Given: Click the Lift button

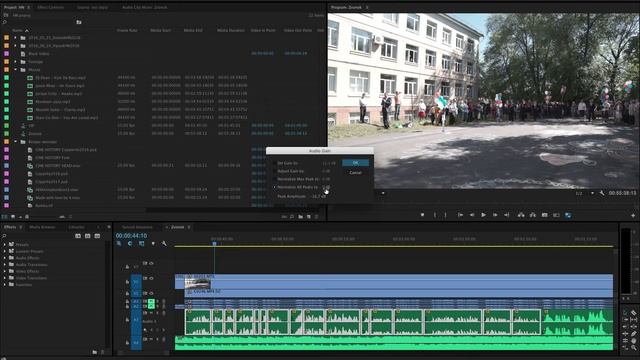Looking at the screenshot, I should coord(521,215).
